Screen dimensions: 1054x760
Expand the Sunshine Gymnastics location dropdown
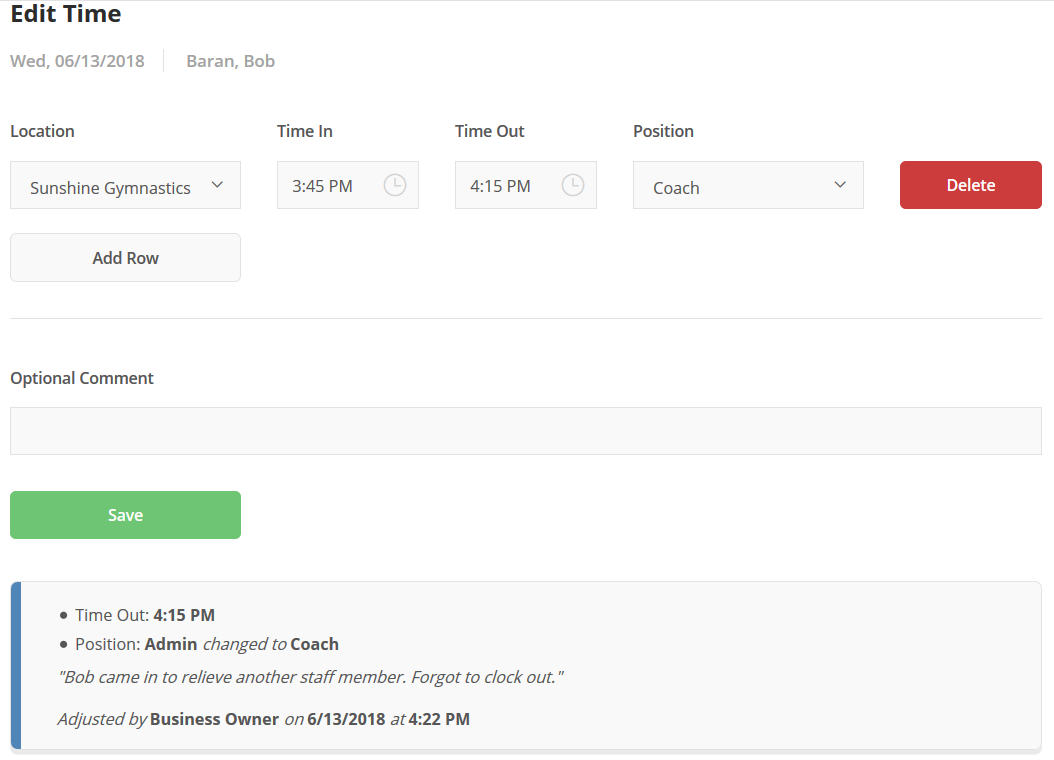pyautogui.click(x=125, y=185)
